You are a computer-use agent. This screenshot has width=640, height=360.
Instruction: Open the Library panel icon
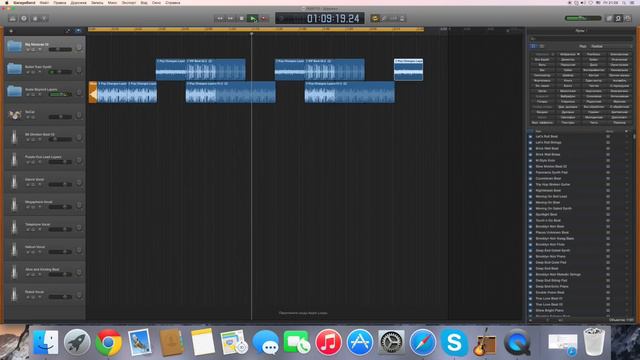pos(13,18)
